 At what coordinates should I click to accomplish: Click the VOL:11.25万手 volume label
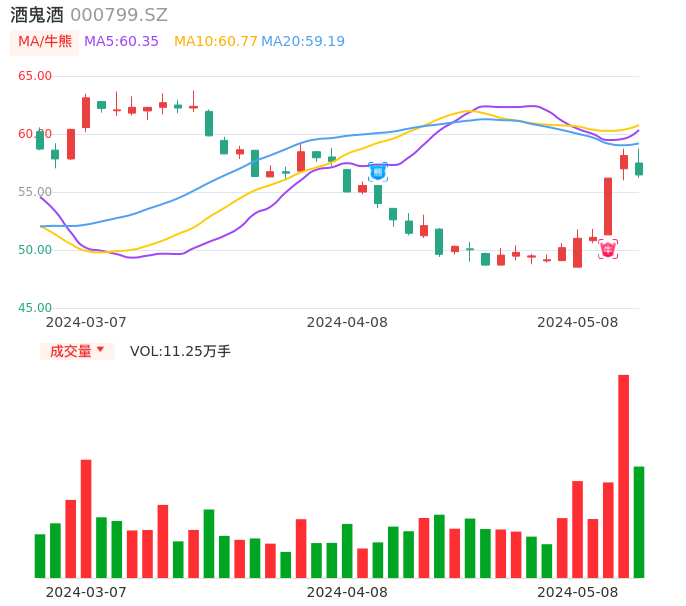click(180, 351)
